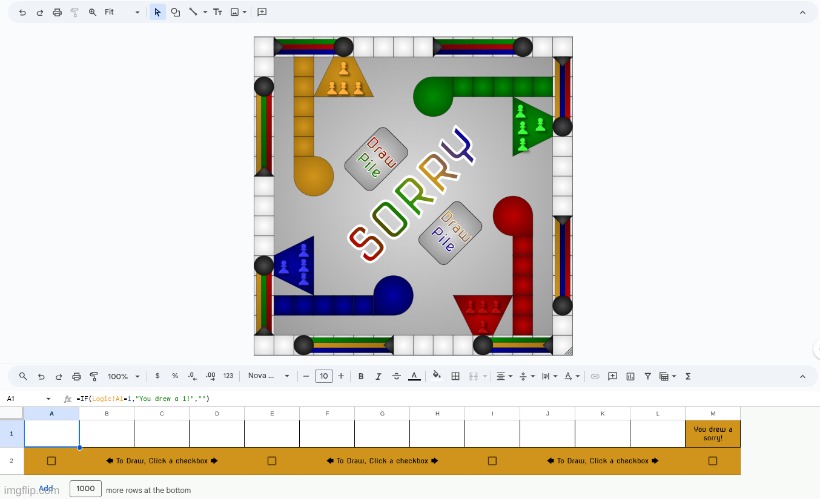
Task: Redo in the spreadsheet toolbar
Action: pos(59,376)
